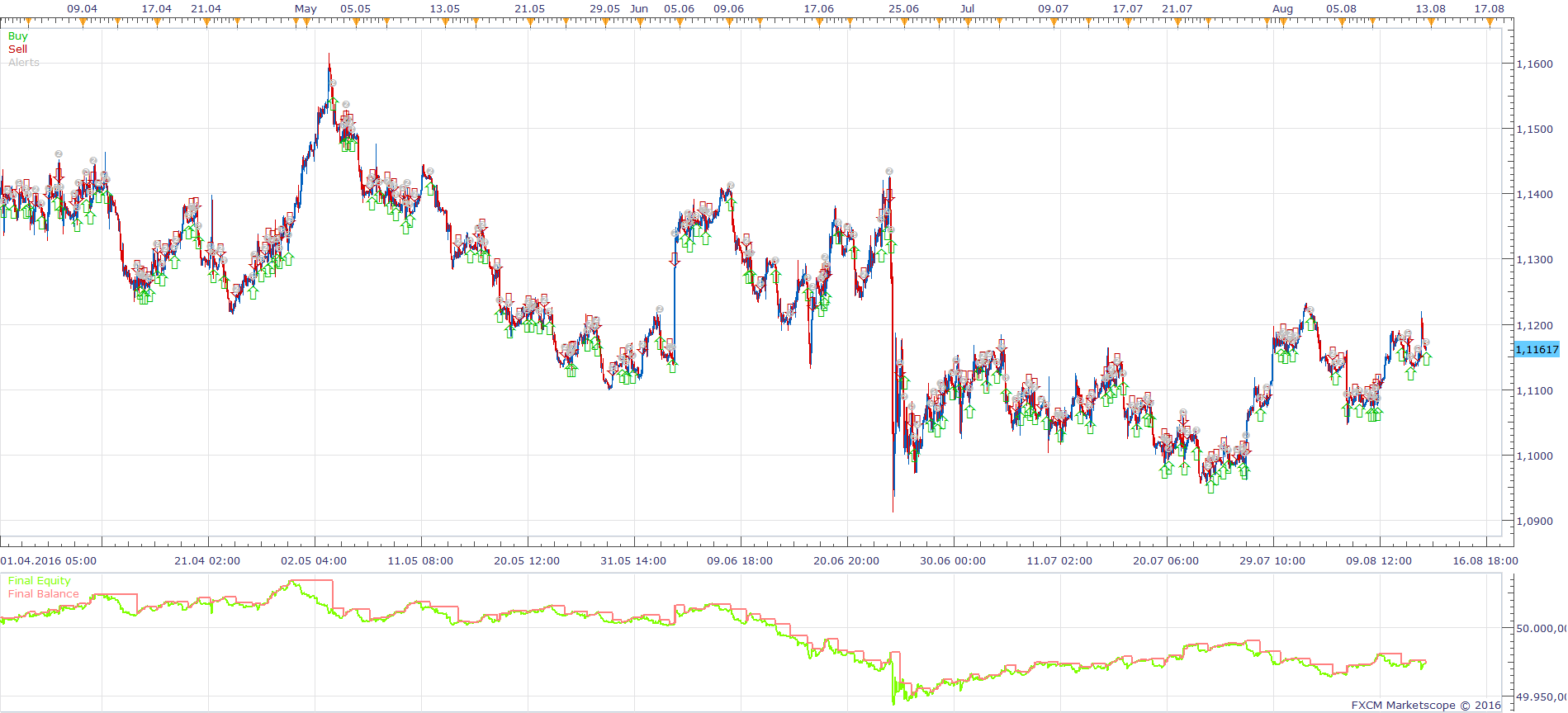The width and height of the screenshot is (1568, 713).
Task: Click the 30.06 00:00 time label
Action: click(953, 561)
